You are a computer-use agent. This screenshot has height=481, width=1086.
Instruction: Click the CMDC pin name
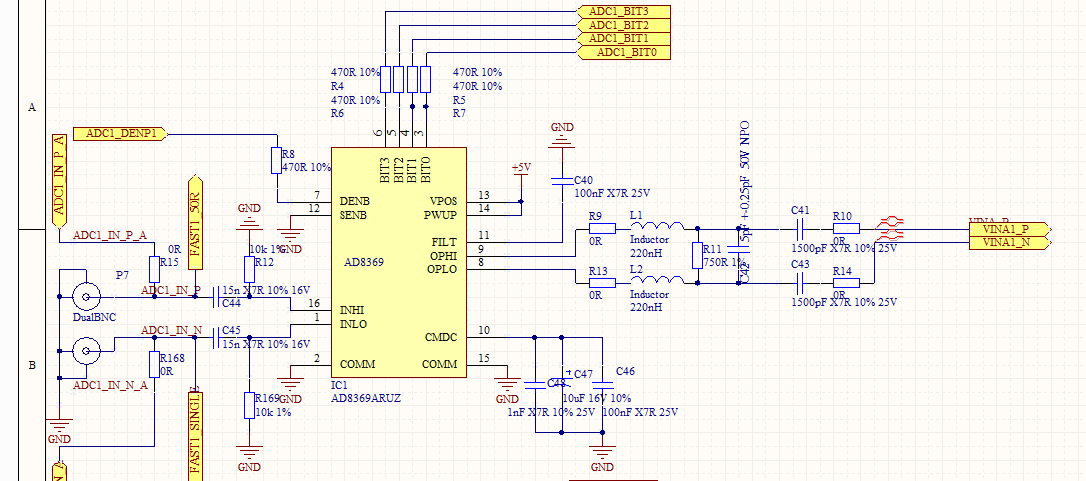[440, 338]
